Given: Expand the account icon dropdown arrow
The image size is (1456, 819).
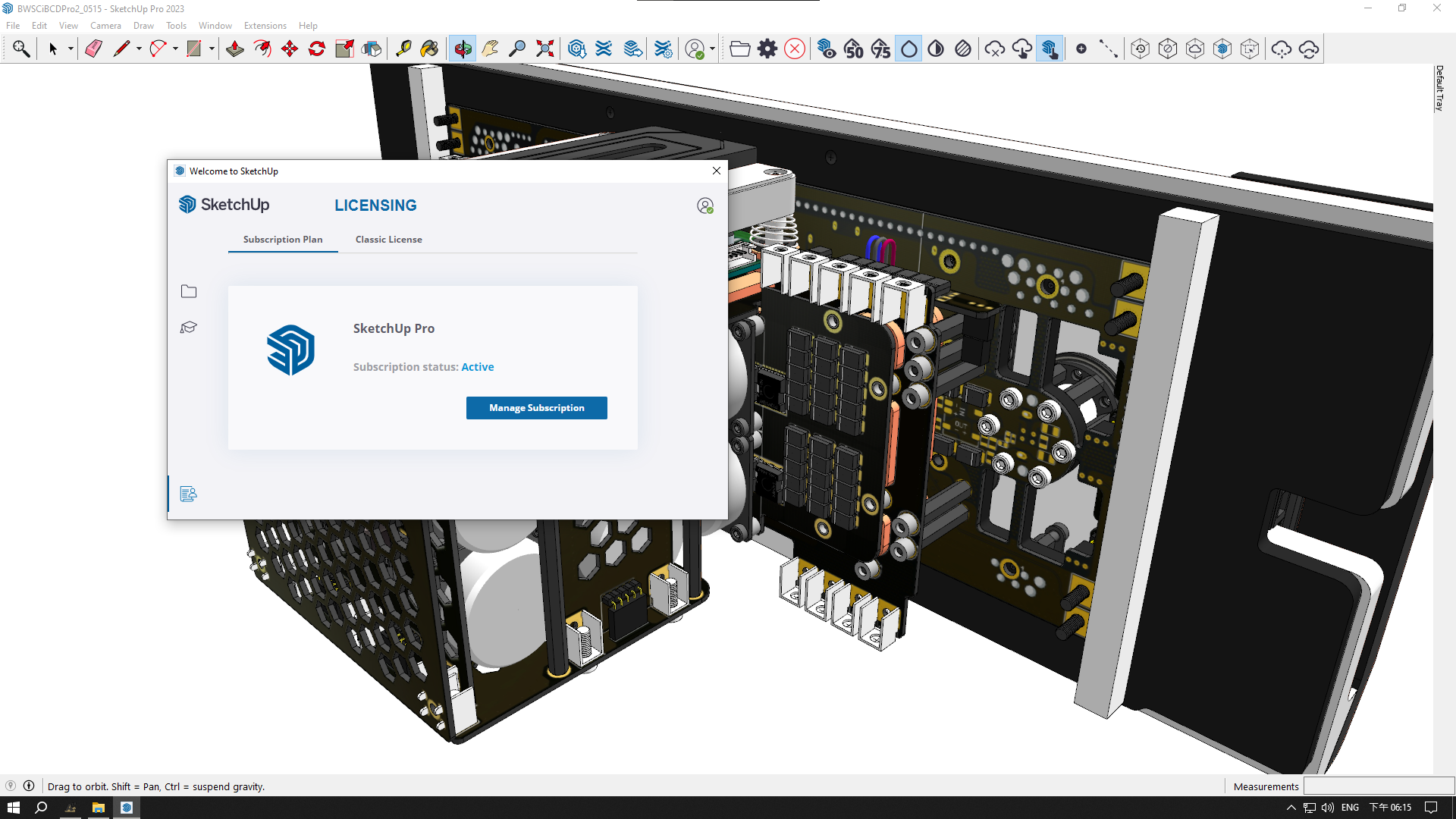Looking at the screenshot, I should tap(712, 49).
